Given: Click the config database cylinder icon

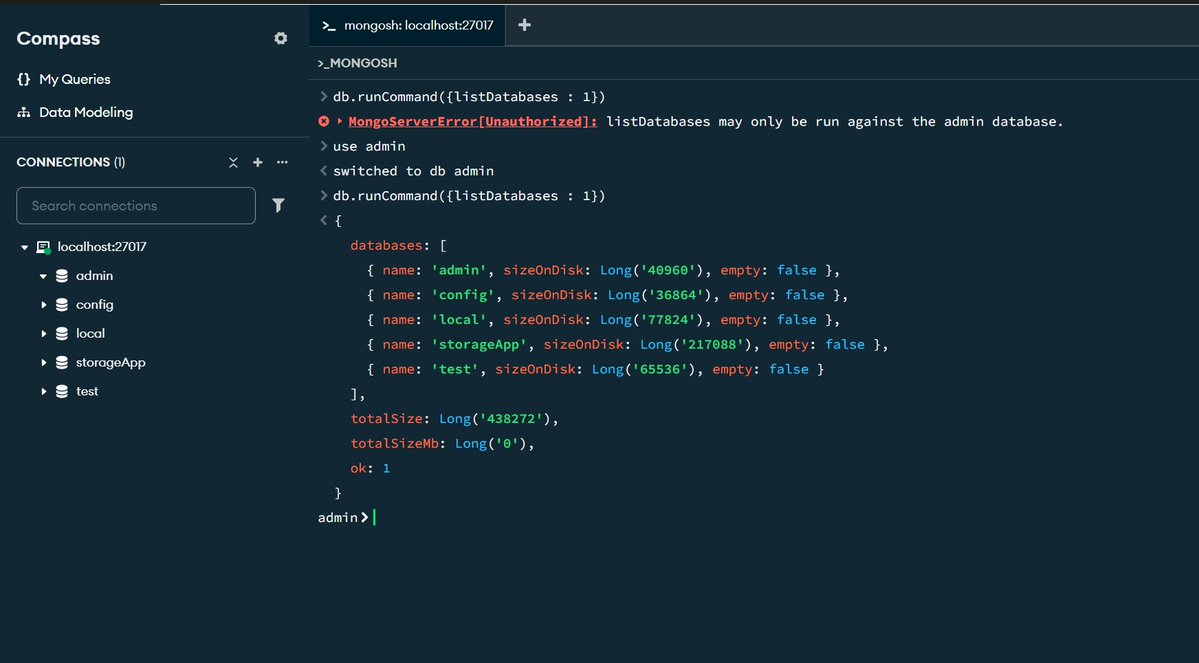Looking at the screenshot, I should pyautogui.click(x=62, y=304).
